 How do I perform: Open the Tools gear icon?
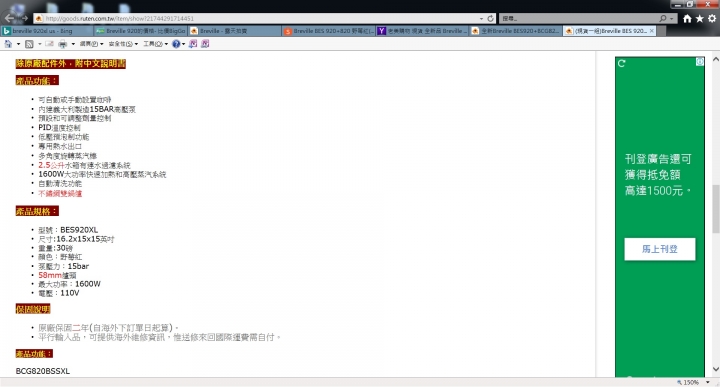click(x=712, y=18)
